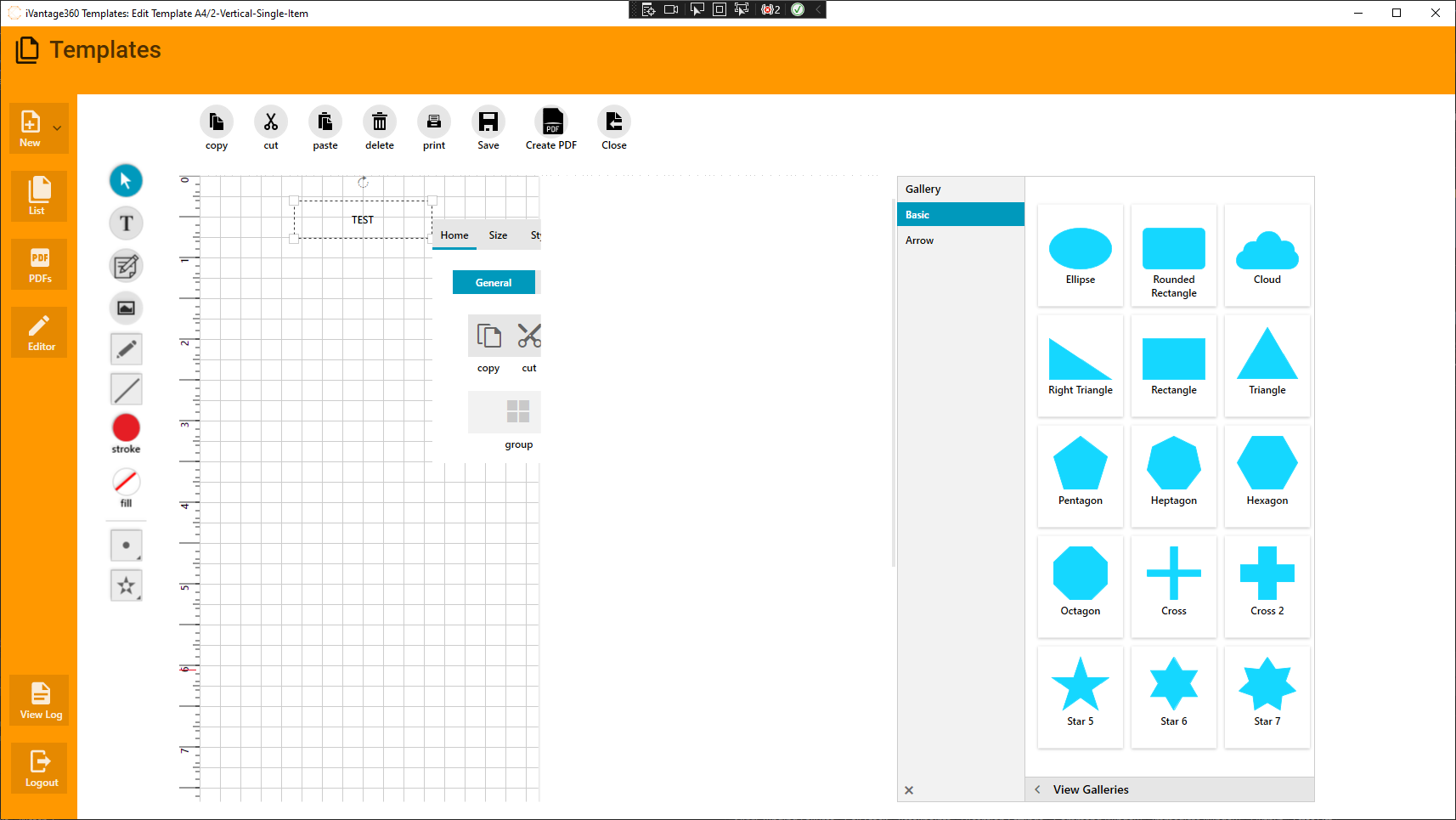Image resolution: width=1456 pixels, height=820 pixels.
Task: Switch to the Size tab in popup
Action: (x=499, y=235)
